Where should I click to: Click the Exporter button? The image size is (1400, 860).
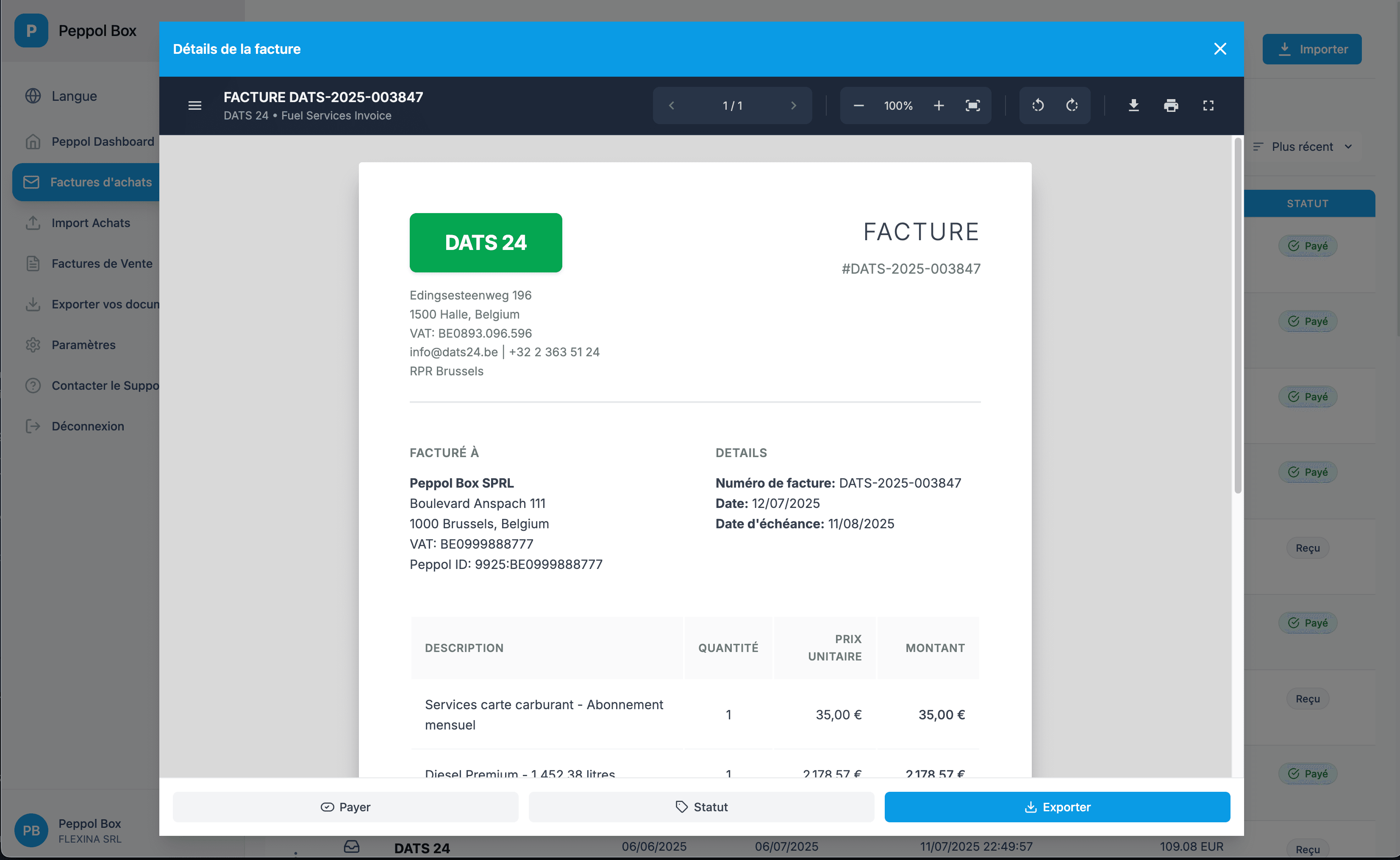coord(1057,807)
